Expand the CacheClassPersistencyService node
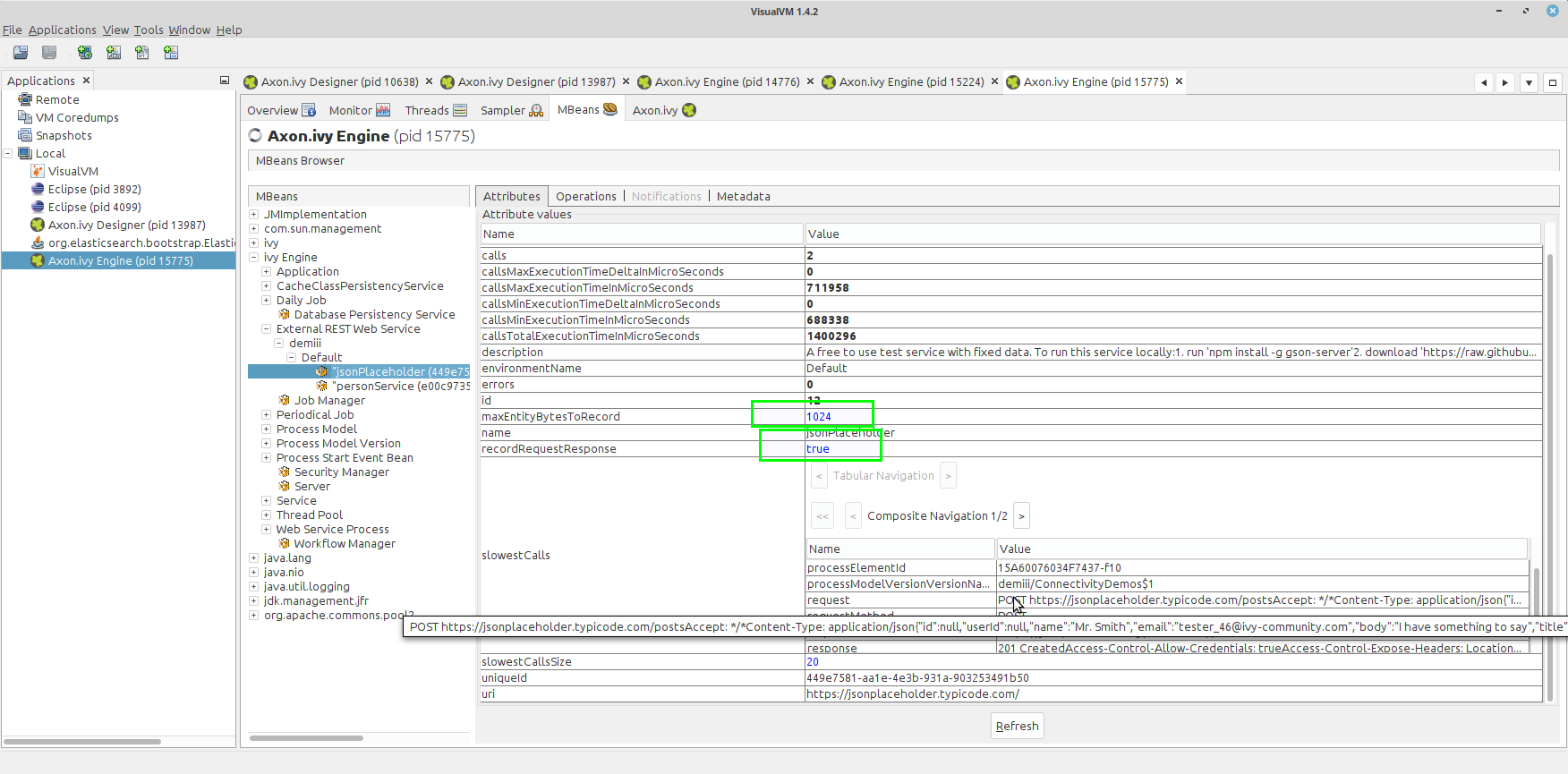Screen dimensions: 1568x774 point(267,285)
